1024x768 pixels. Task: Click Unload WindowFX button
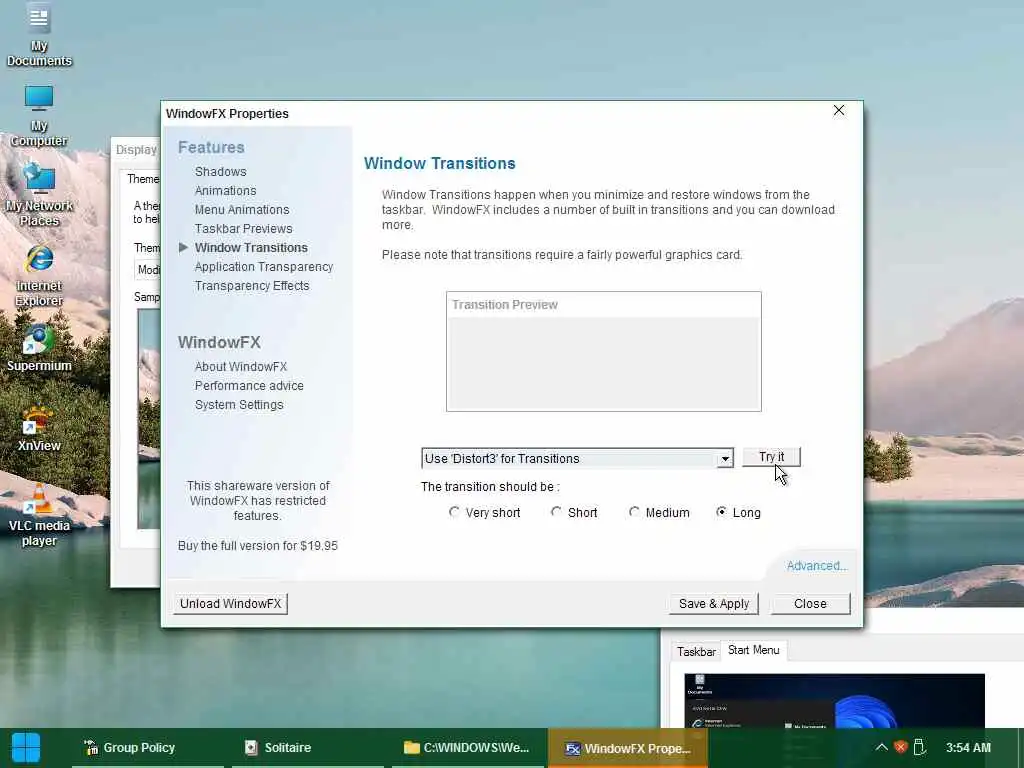231,603
